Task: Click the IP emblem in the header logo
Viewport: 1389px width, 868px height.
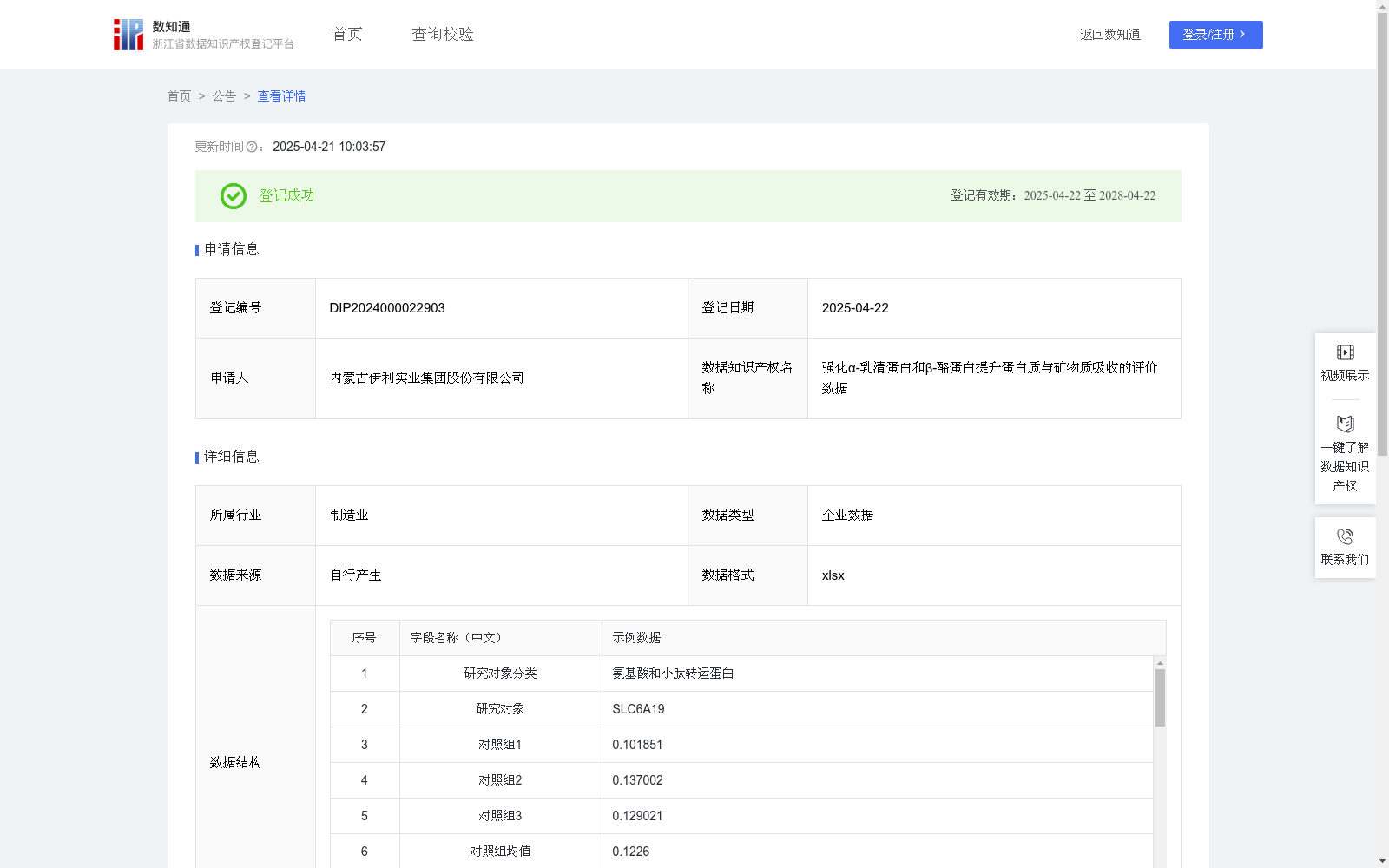Action: coord(128,35)
